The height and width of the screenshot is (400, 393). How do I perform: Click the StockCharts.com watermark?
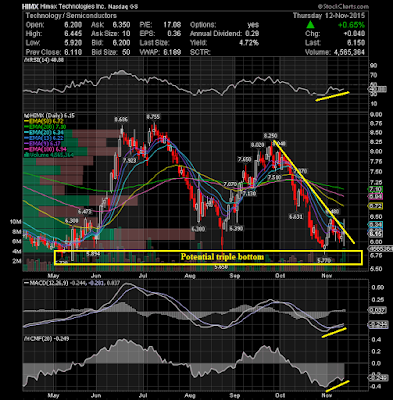point(343,6)
